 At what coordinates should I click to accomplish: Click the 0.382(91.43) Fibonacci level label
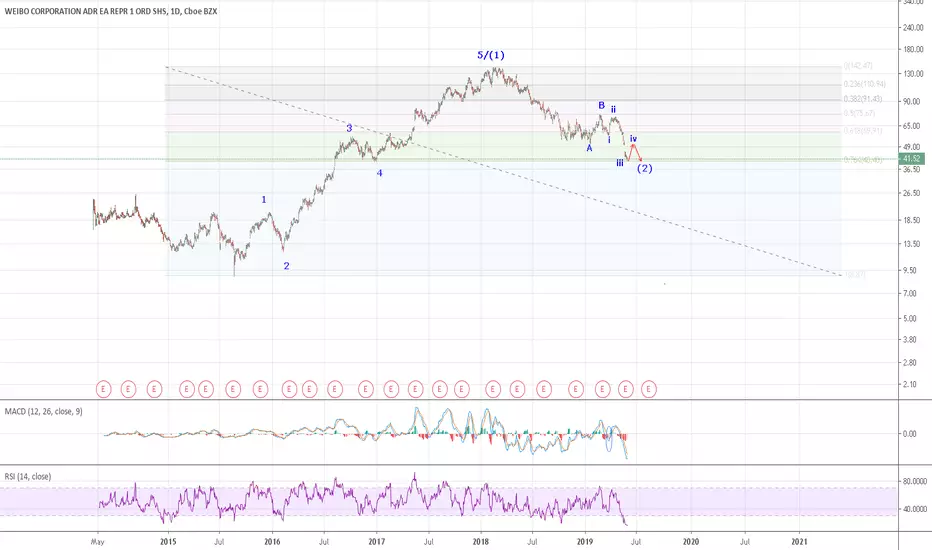click(x=862, y=99)
